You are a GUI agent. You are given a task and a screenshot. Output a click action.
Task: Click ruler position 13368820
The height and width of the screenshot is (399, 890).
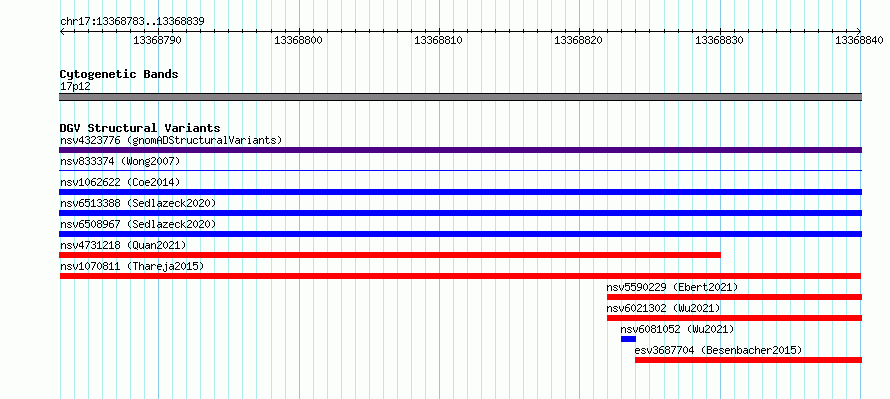[x=578, y=40]
